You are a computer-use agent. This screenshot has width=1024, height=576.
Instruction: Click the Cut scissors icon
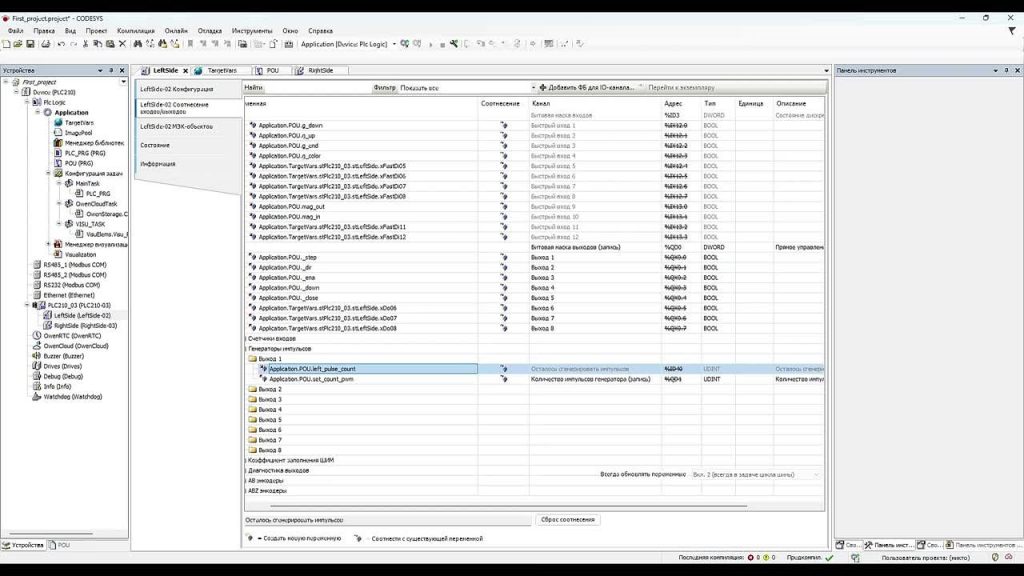(85, 44)
